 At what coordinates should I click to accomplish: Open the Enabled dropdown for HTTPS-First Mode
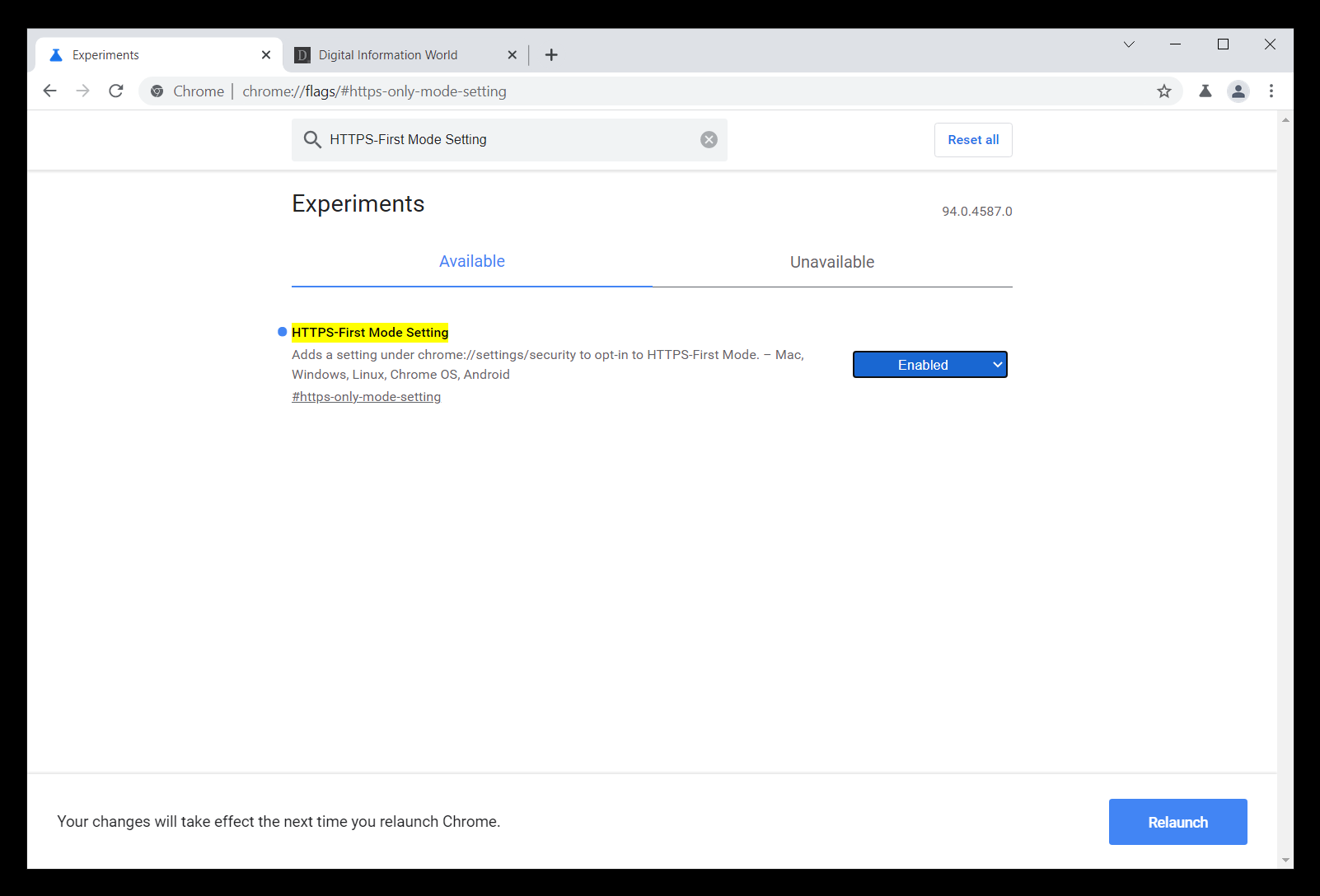coord(929,364)
